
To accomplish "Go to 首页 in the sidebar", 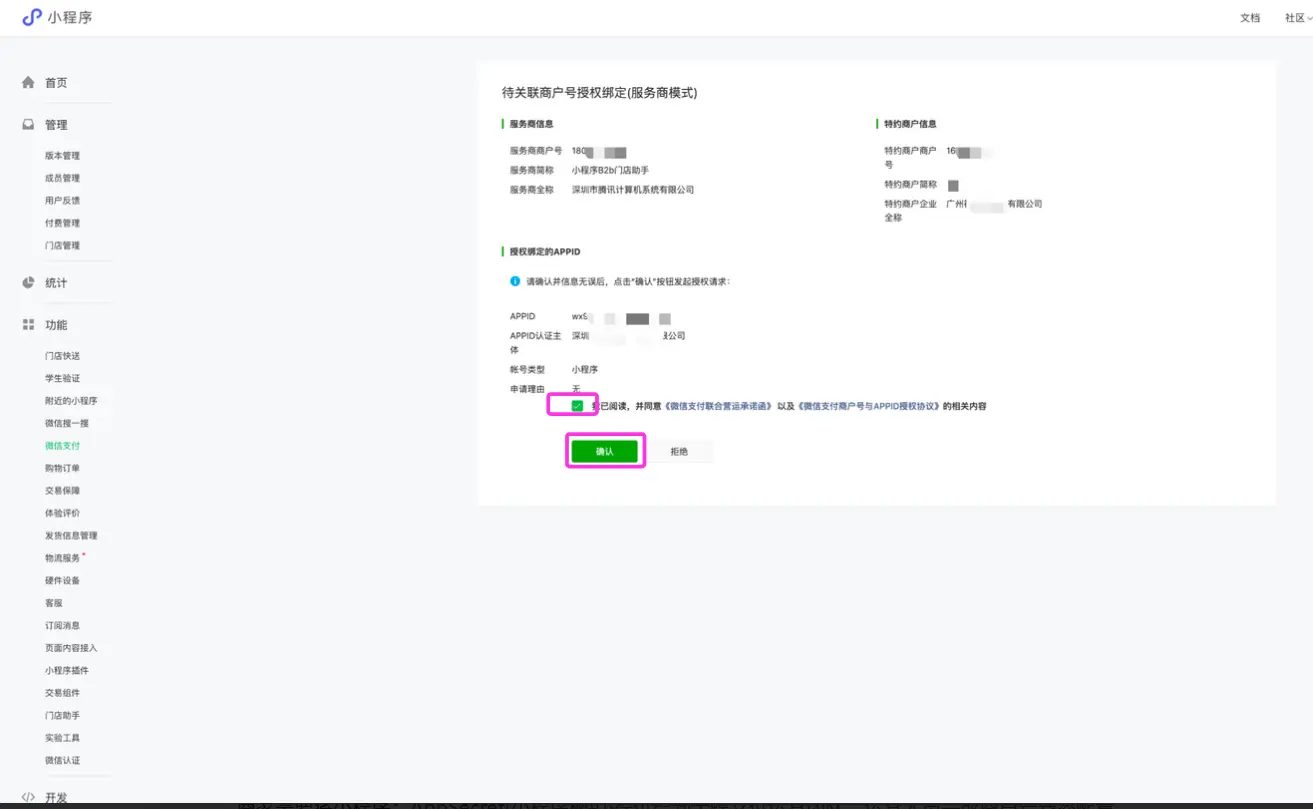I will click(x=56, y=83).
